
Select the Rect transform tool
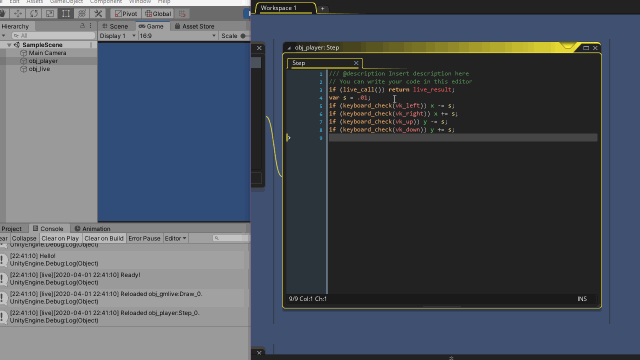(x=66, y=13)
